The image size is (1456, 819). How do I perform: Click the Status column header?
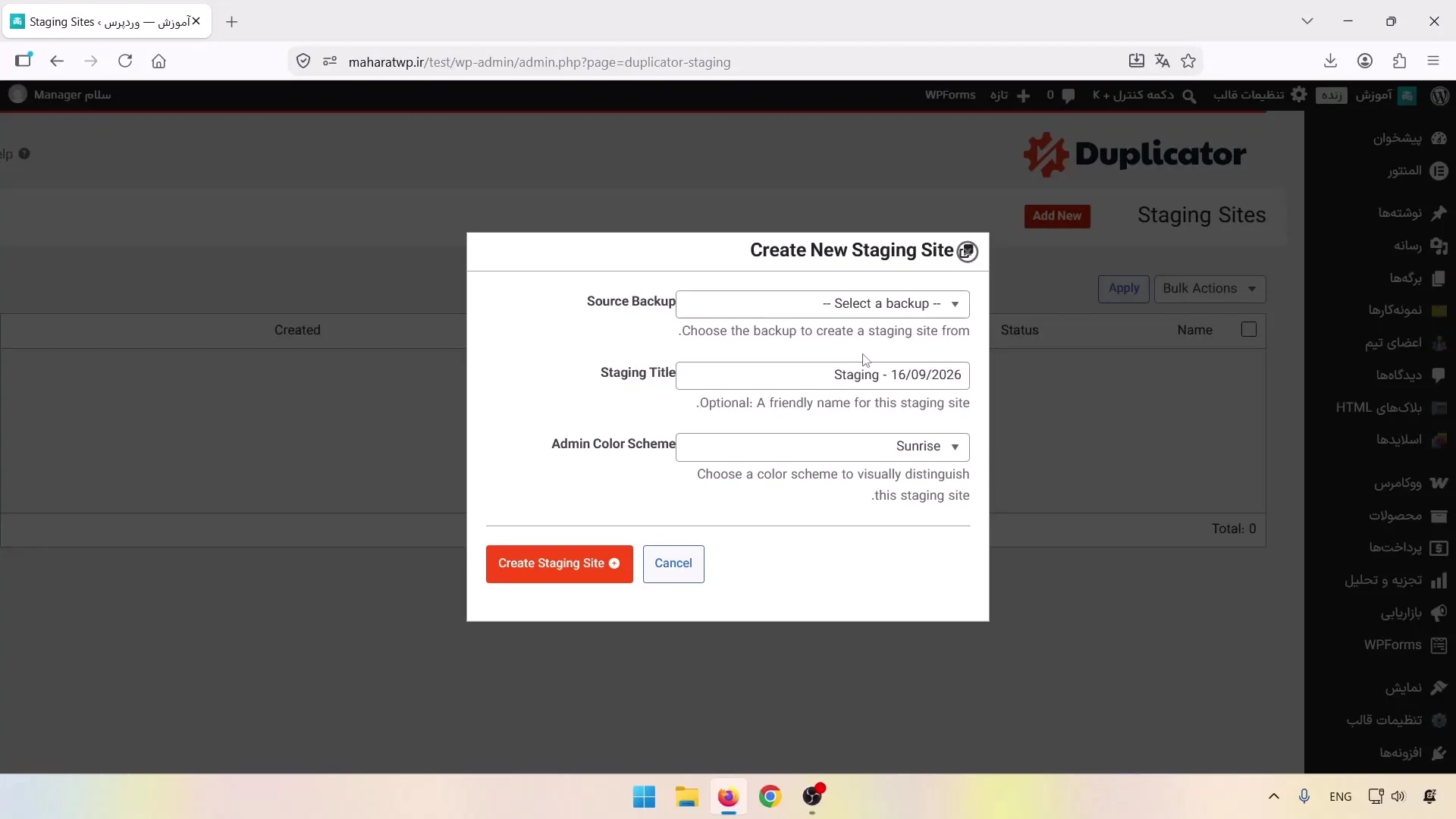coord(1020,331)
